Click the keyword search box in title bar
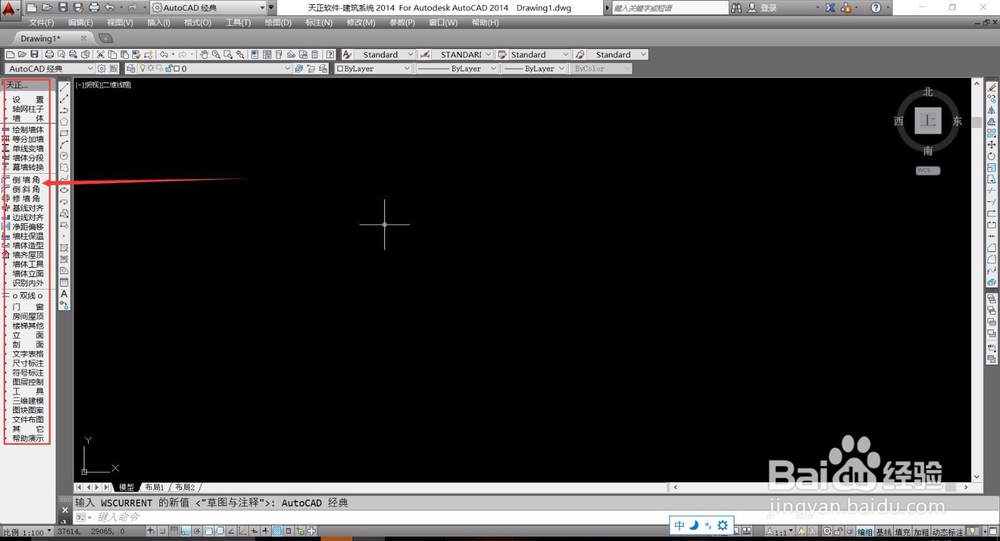This screenshot has height=541, width=1000. pyautogui.click(x=670, y=8)
